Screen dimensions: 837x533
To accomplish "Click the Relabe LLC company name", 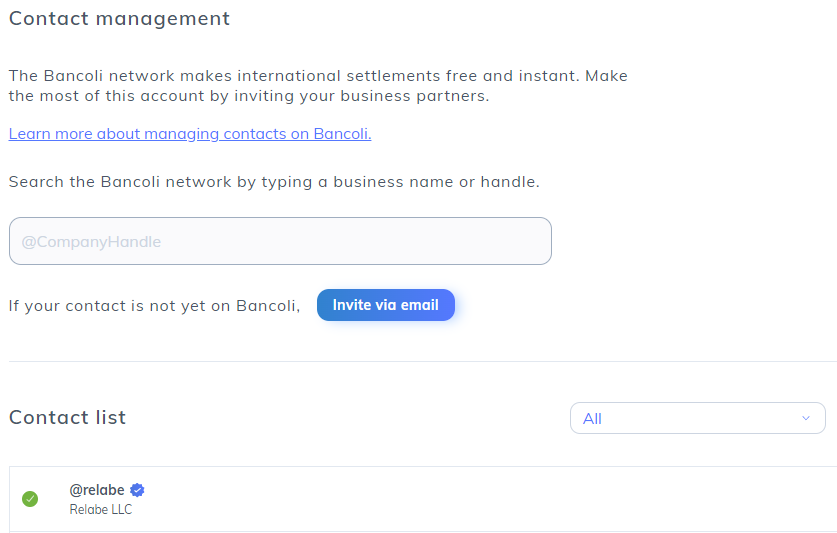I will 101,510.
